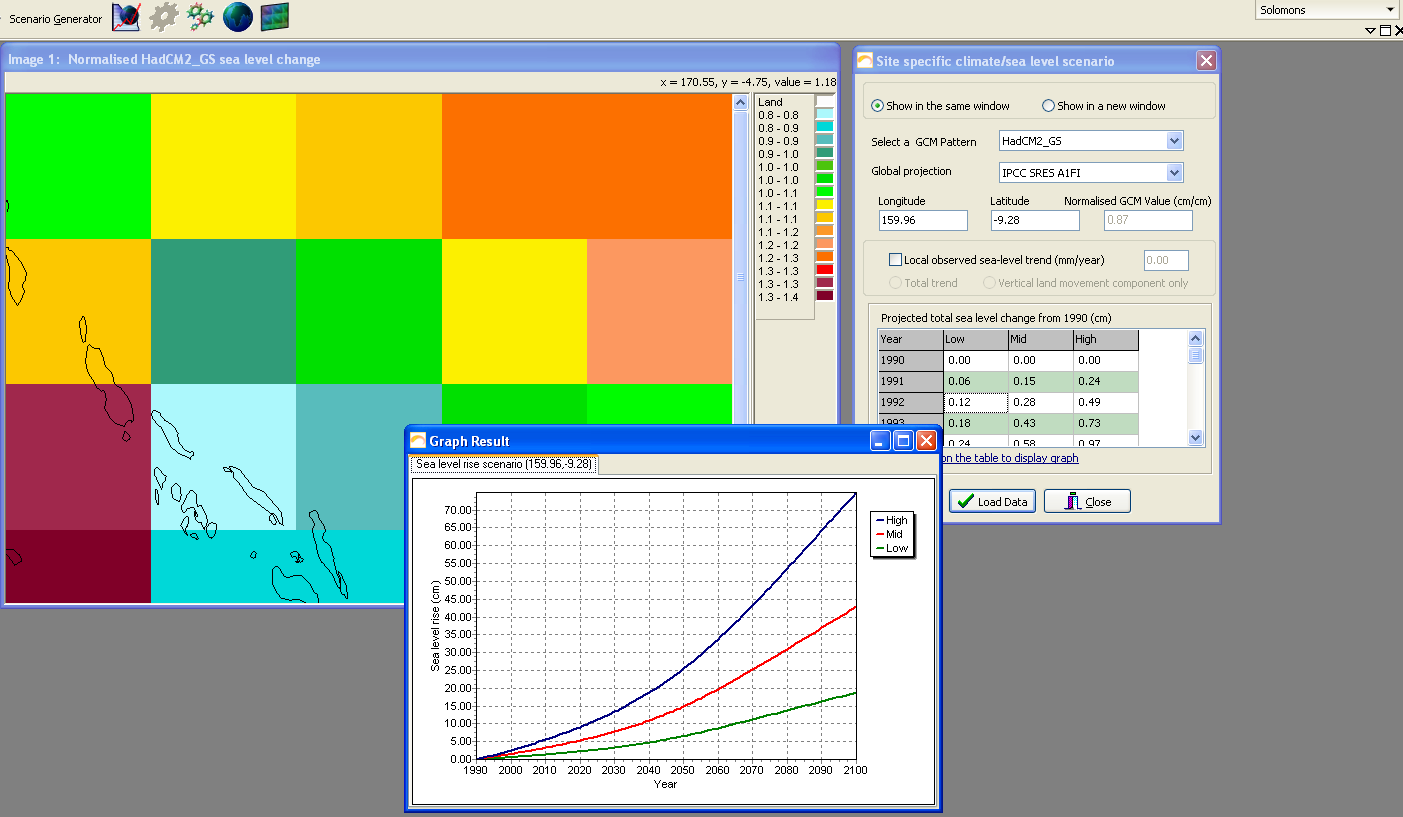Click the multi-colored gears toolbar icon
The height and width of the screenshot is (817, 1403).
tap(200, 17)
